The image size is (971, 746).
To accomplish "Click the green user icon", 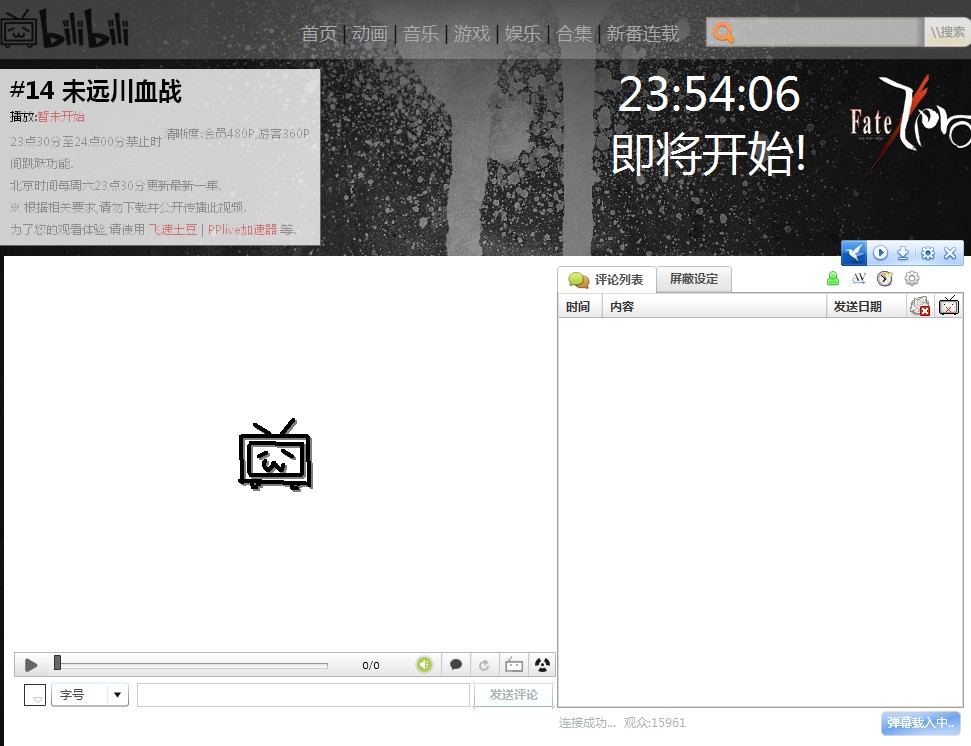I will [833, 279].
